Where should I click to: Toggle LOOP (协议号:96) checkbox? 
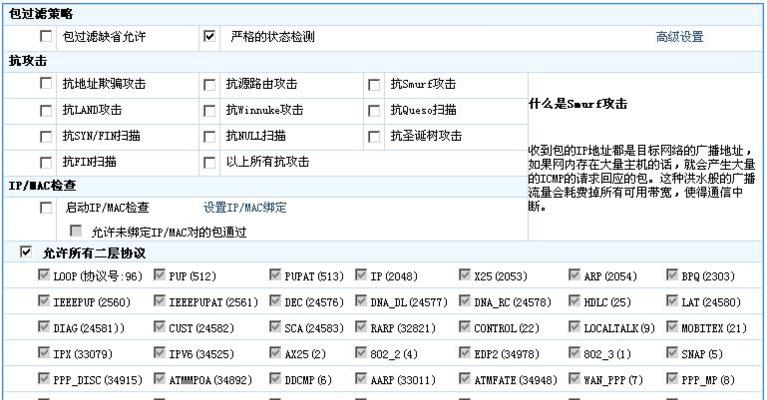pyautogui.click(x=44, y=275)
